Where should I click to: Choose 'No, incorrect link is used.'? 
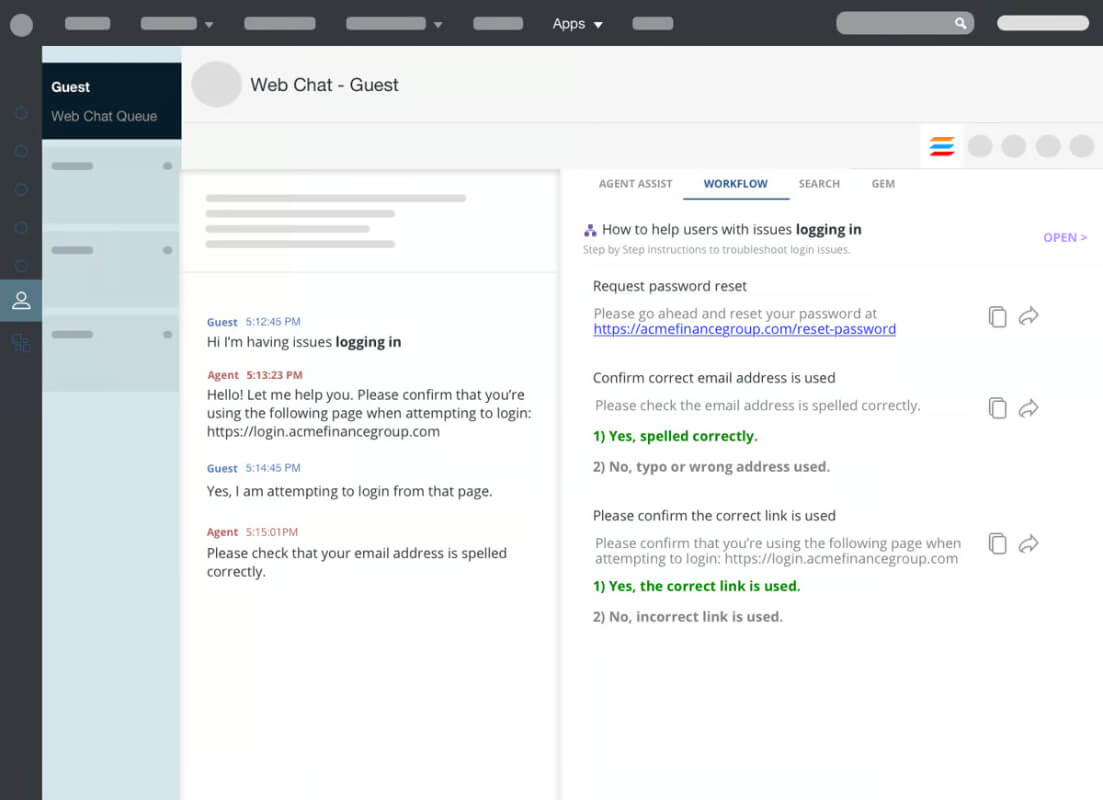(x=687, y=616)
